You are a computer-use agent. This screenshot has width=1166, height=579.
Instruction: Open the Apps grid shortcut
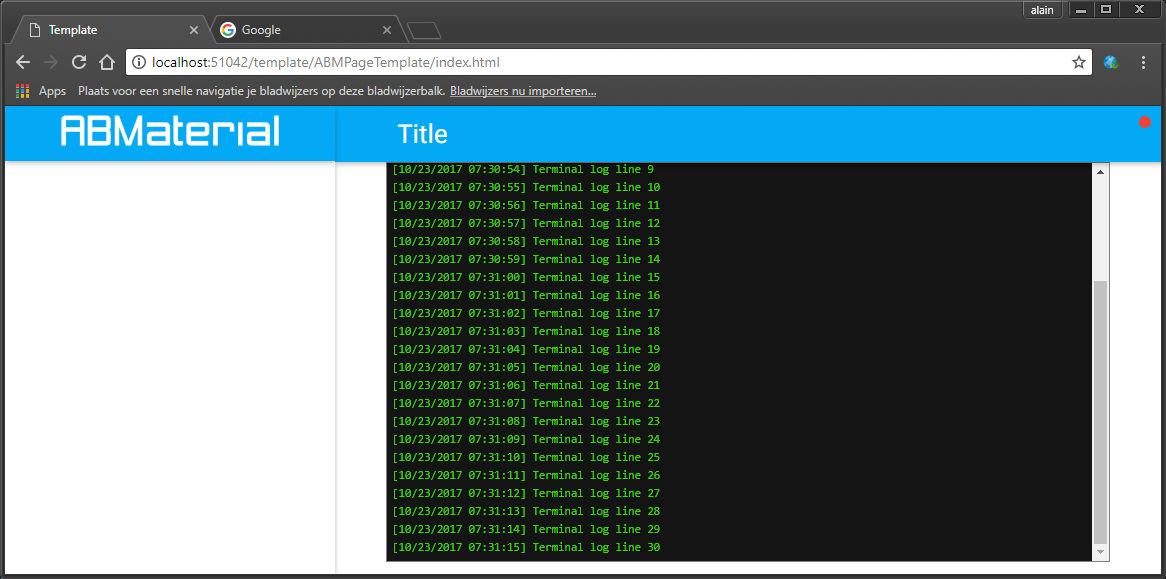(41, 91)
